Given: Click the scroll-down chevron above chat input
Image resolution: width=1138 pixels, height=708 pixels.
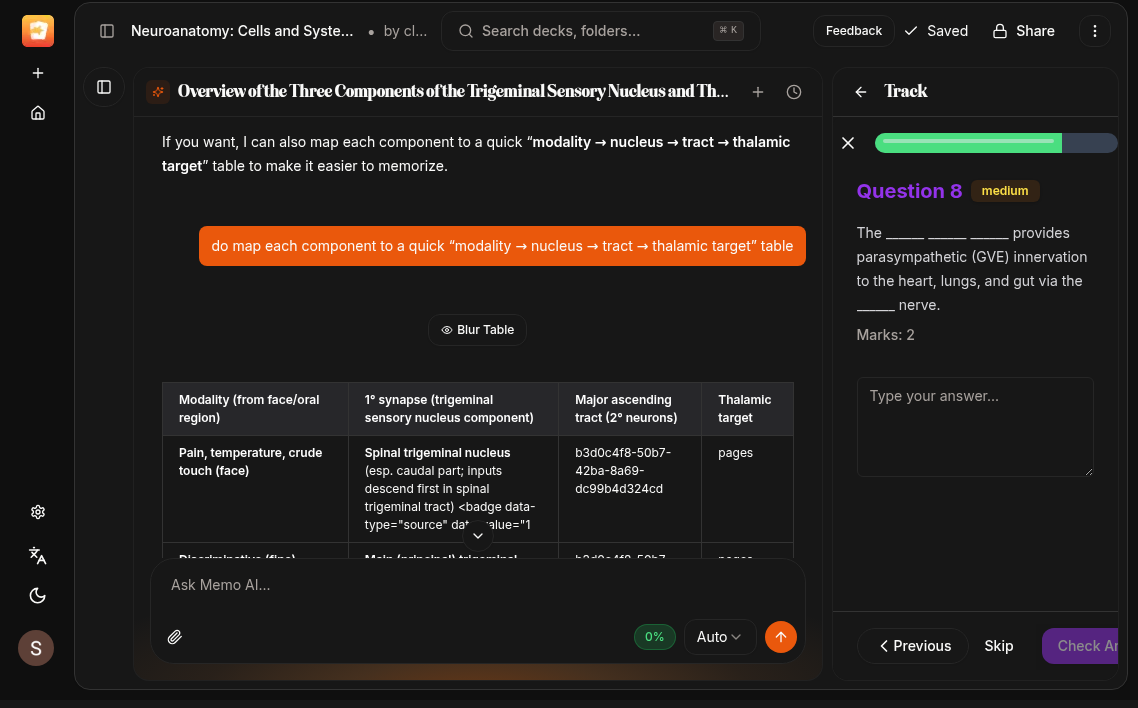Looking at the screenshot, I should (x=477, y=536).
